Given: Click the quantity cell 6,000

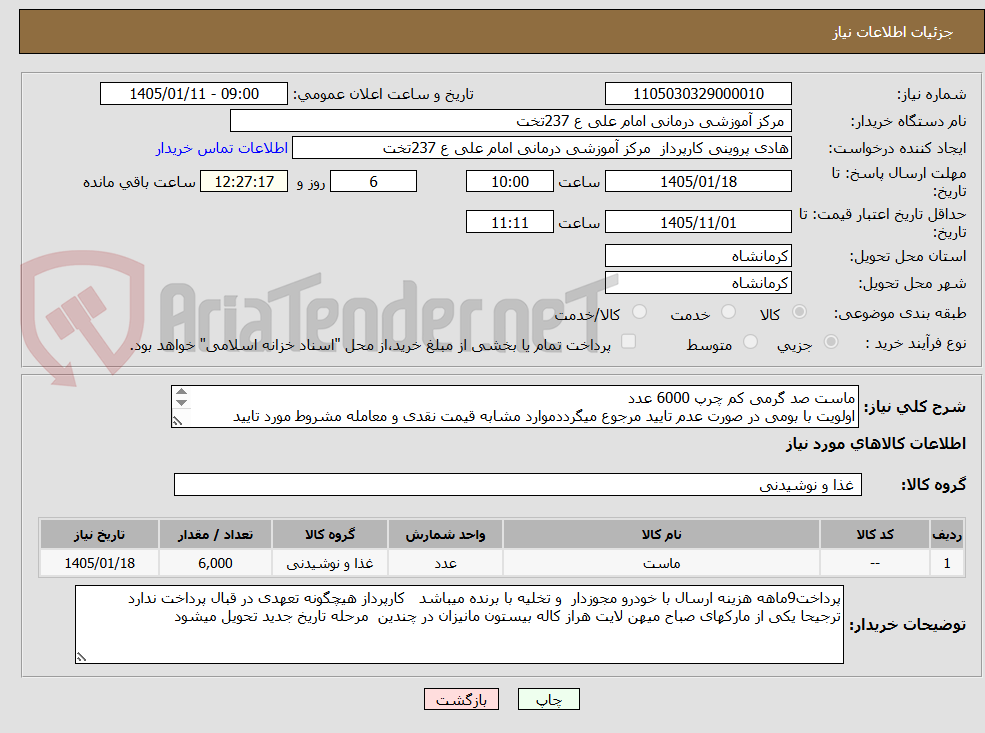Looking at the screenshot, I should tap(215, 563).
